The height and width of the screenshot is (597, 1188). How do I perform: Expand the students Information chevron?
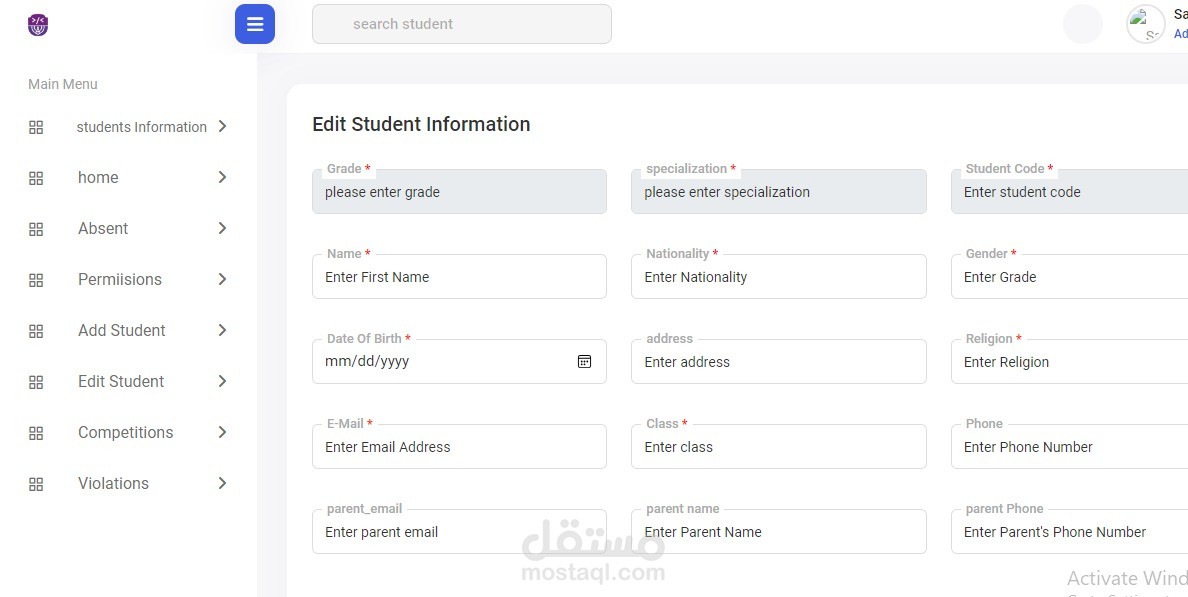222,126
